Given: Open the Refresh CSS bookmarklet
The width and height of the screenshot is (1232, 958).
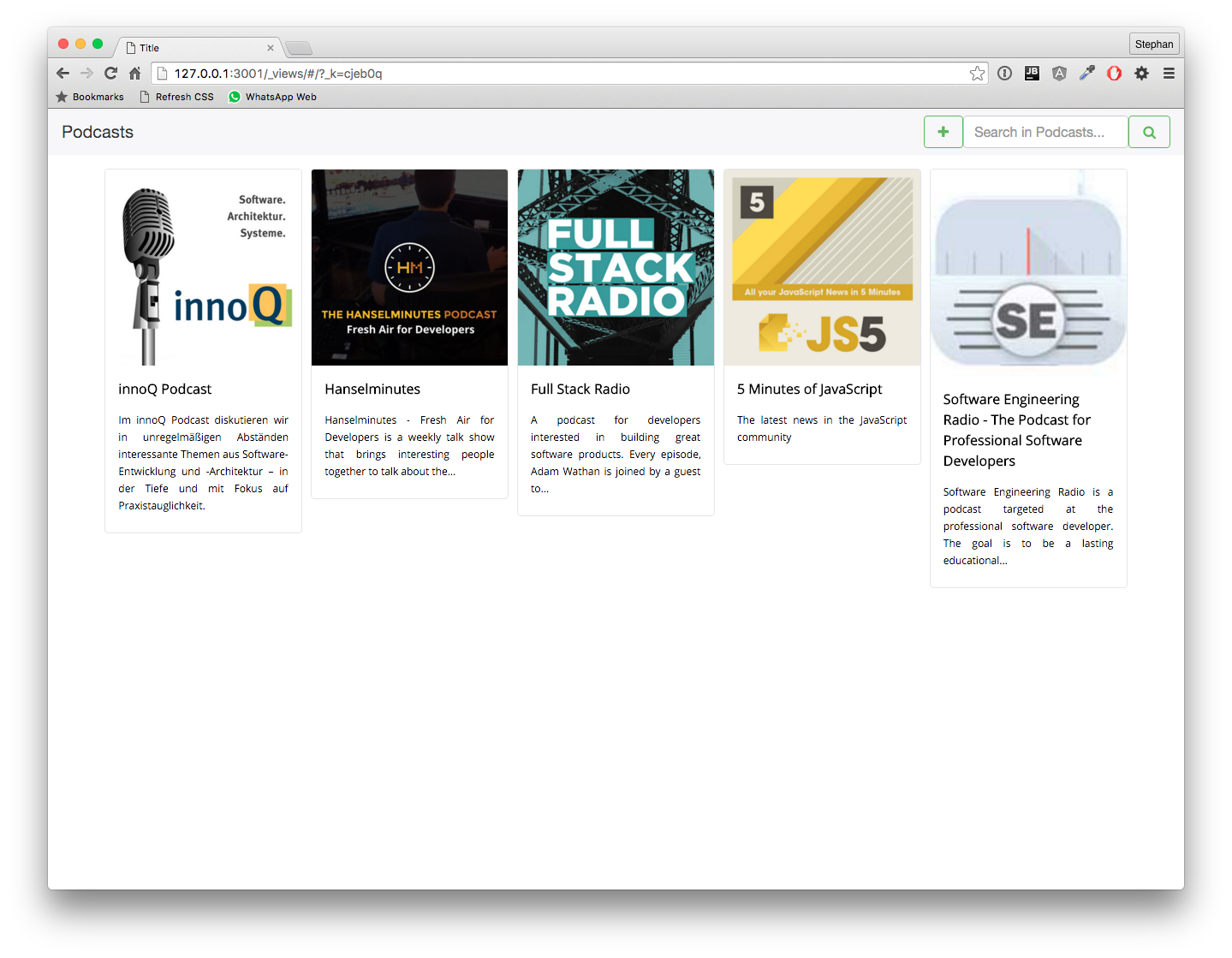Looking at the screenshot, I should click(x=176, y=97).
